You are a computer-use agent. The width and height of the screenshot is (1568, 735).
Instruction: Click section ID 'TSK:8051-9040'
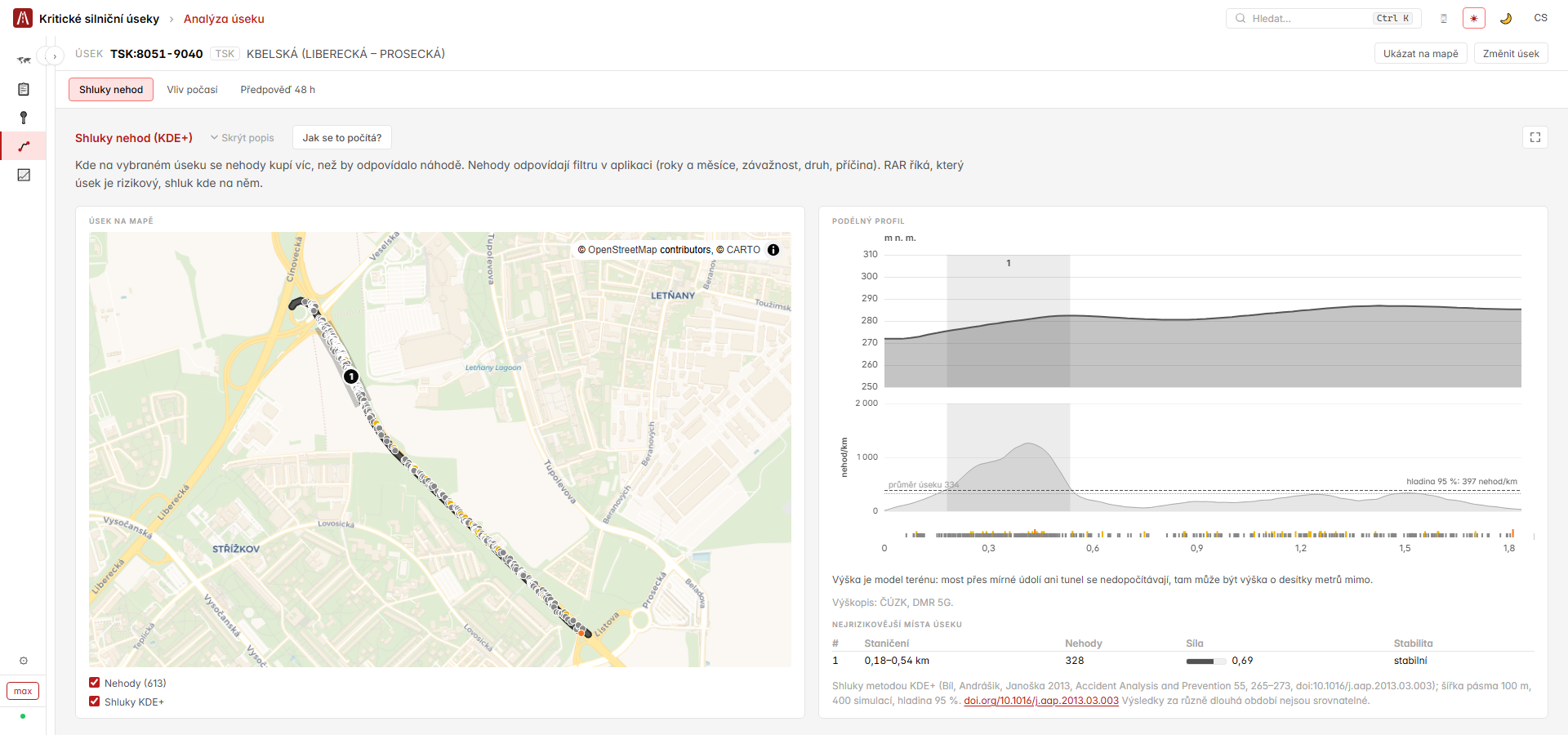[157, 54]
